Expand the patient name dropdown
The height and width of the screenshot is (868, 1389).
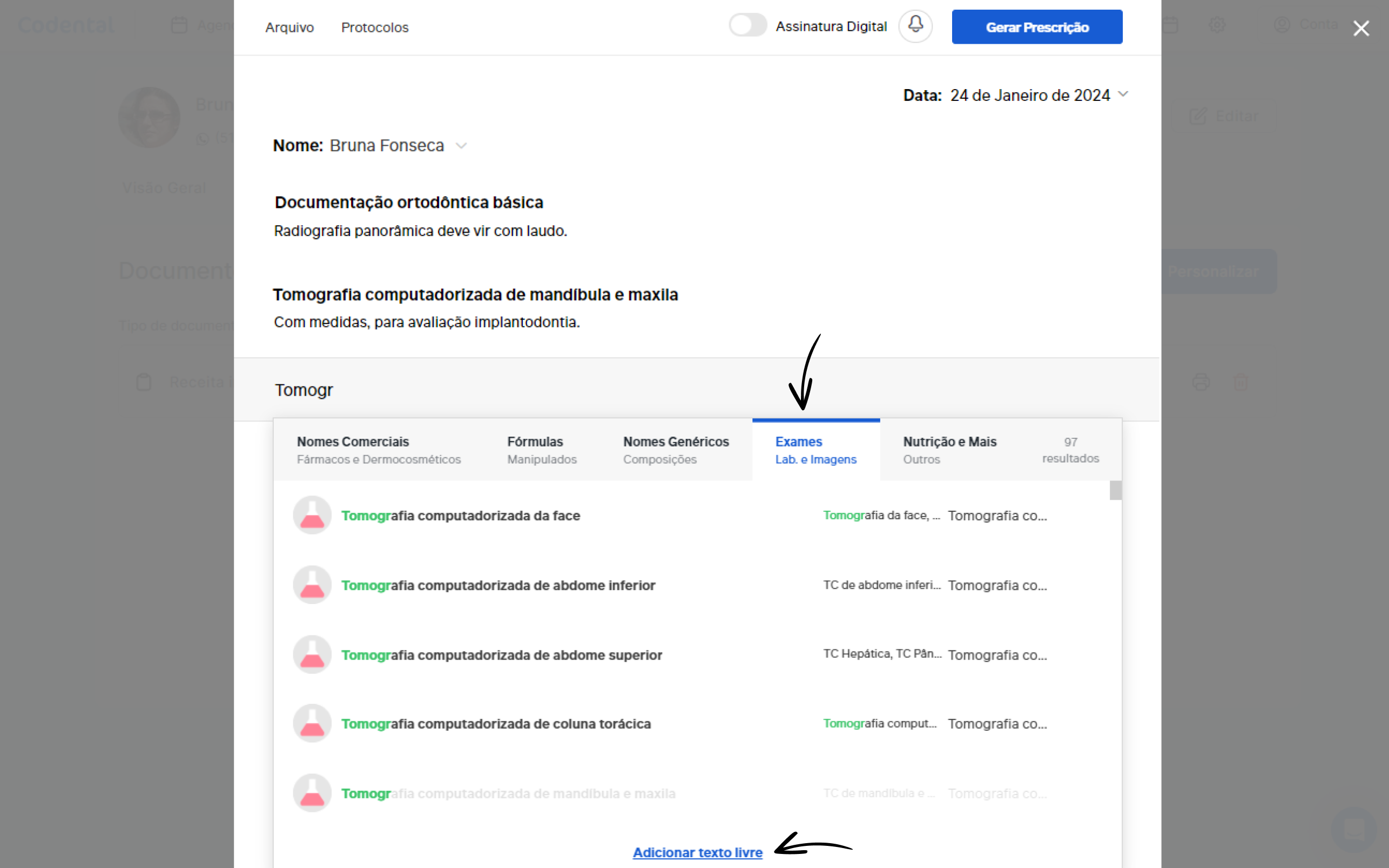pyautogui.click(x=461, y=146)
